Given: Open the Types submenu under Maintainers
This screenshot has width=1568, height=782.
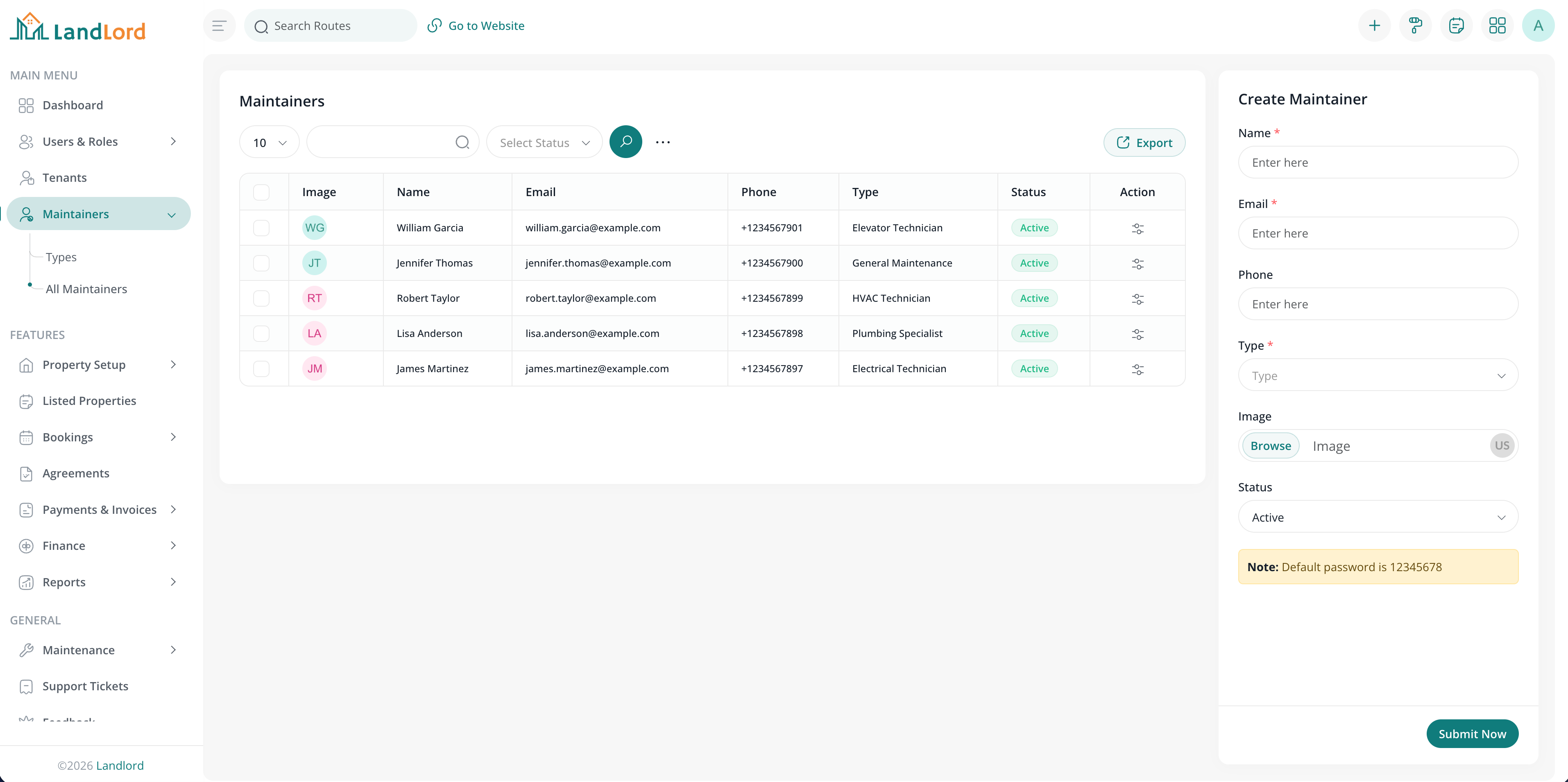Looking at the screenshot, I should click(x=61, y=257).
